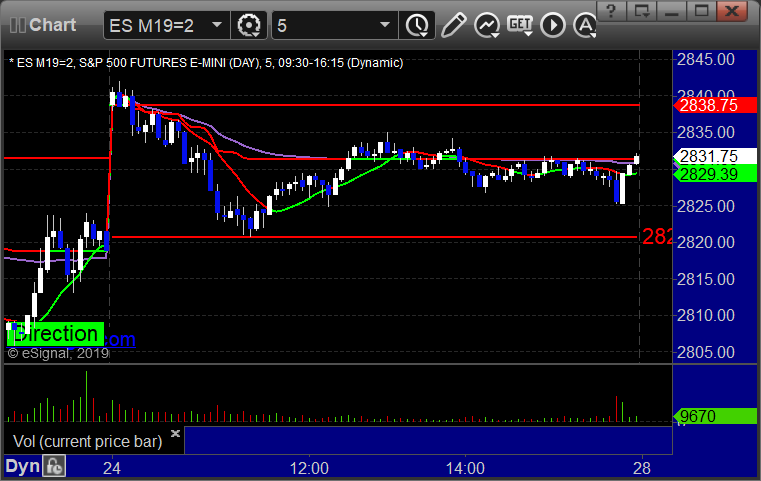
Task: Click the 2810.00 price axis label
Action: click(x=706, y=315)
